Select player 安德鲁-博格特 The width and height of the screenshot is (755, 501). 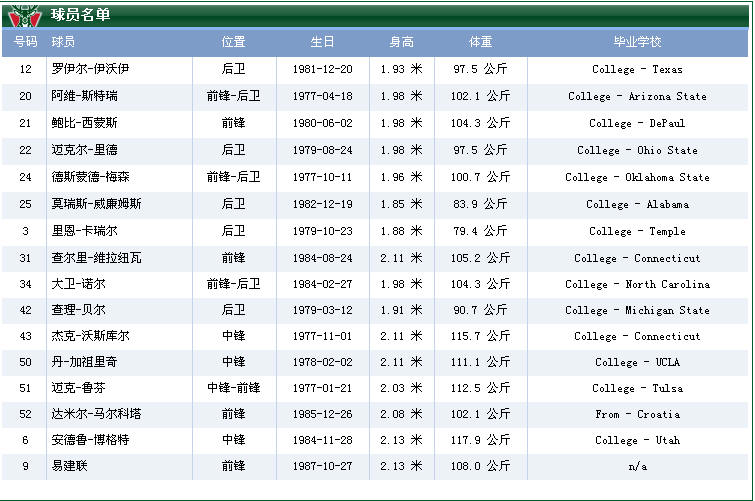pyautogui.click(x=90, y=440)
